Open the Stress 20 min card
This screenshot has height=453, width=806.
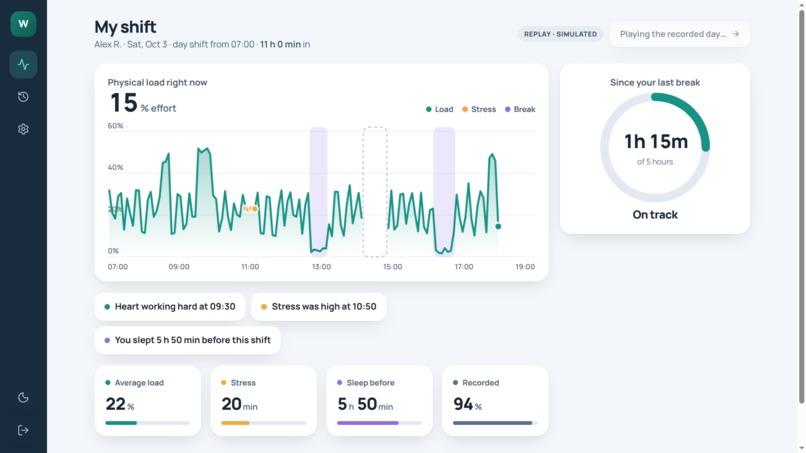coord(263,401)
